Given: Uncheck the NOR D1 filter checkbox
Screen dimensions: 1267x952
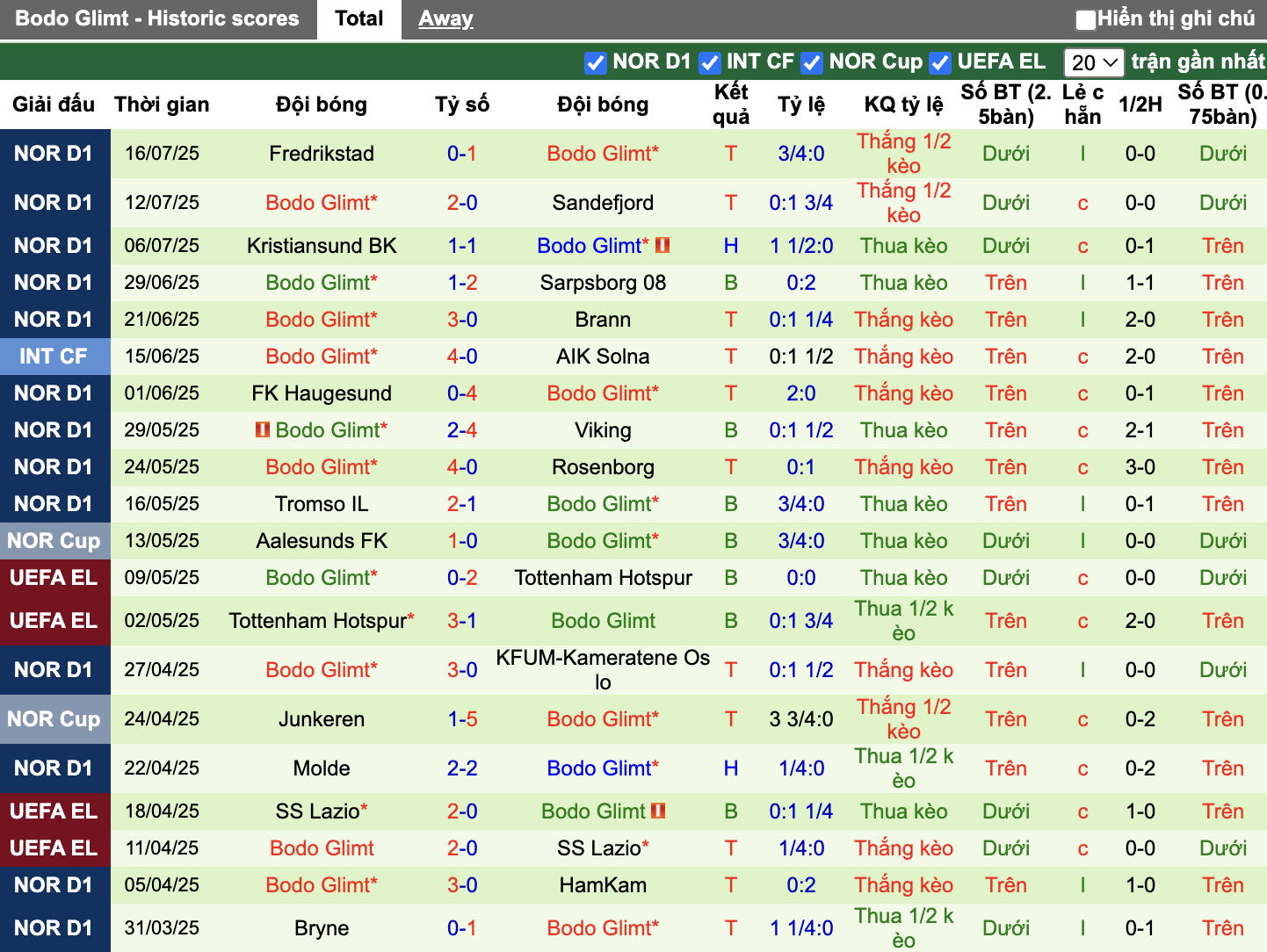Looking at the screenshot, I should [x=596, y=62].
